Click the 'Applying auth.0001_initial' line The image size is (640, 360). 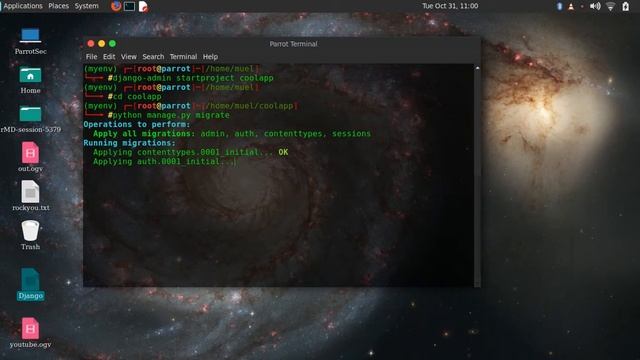point(164,162)
